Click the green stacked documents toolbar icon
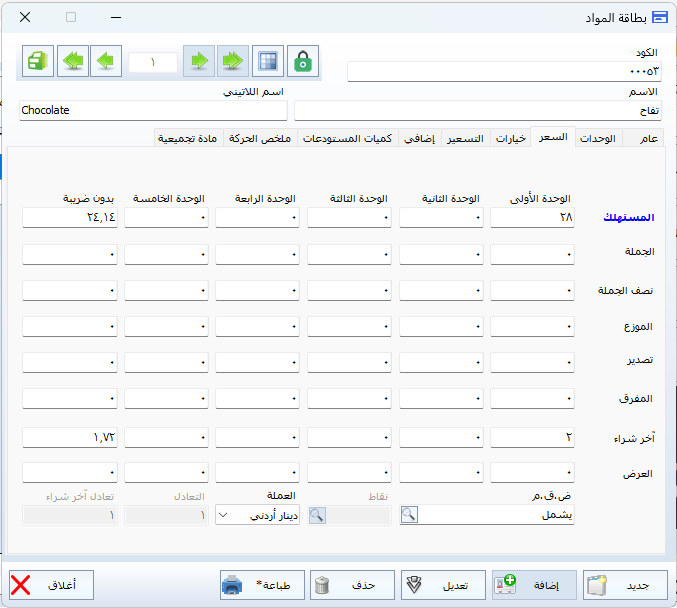The image size is (677, 608). pos(38,61)
